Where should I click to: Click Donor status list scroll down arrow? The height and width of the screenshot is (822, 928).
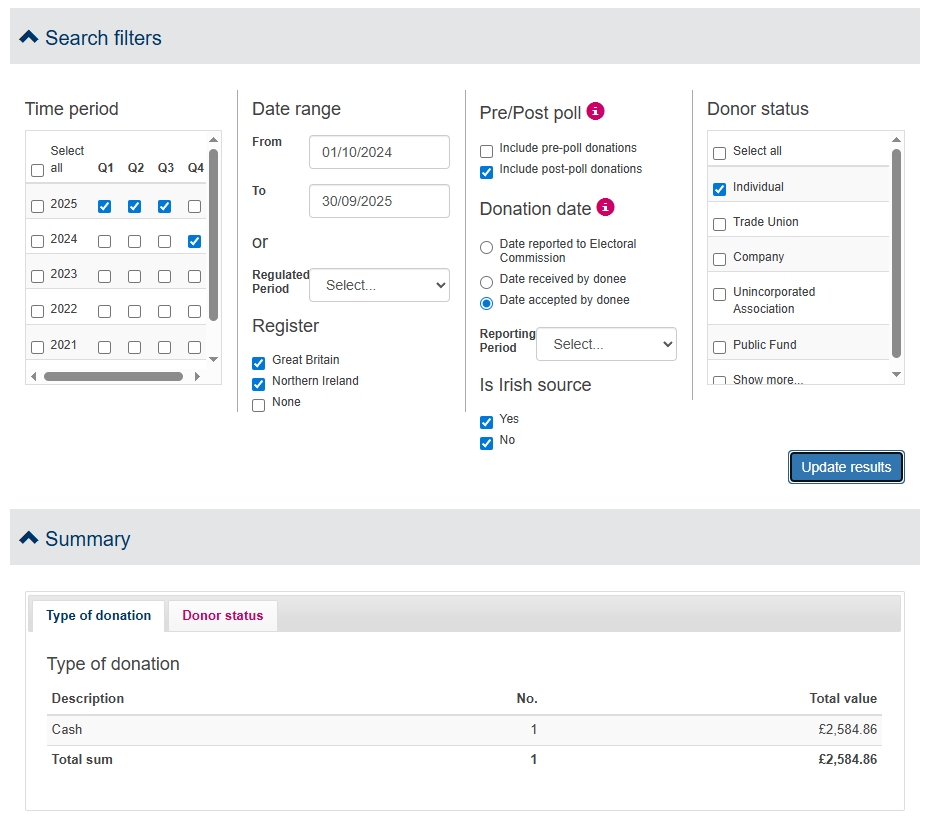896,374
